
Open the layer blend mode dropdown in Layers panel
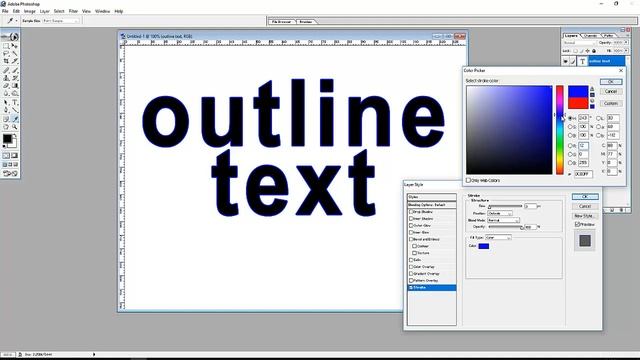point(579,43)
